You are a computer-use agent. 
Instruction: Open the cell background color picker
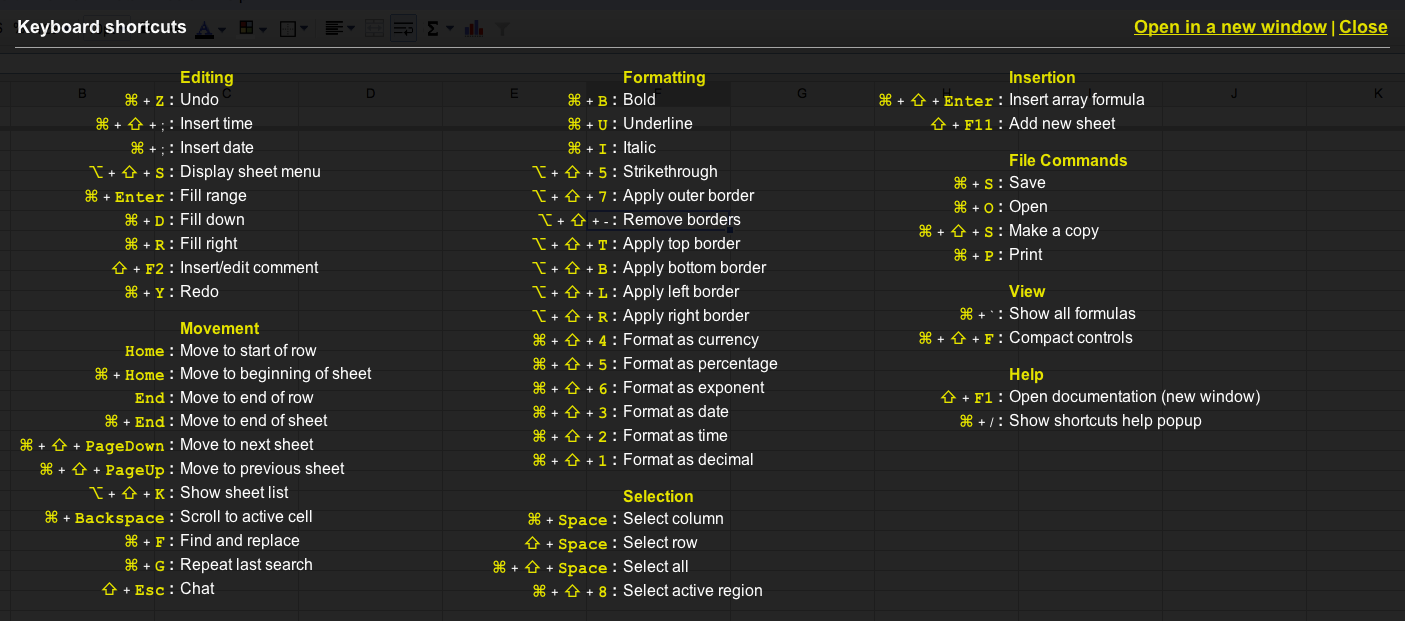coord(246,29)
